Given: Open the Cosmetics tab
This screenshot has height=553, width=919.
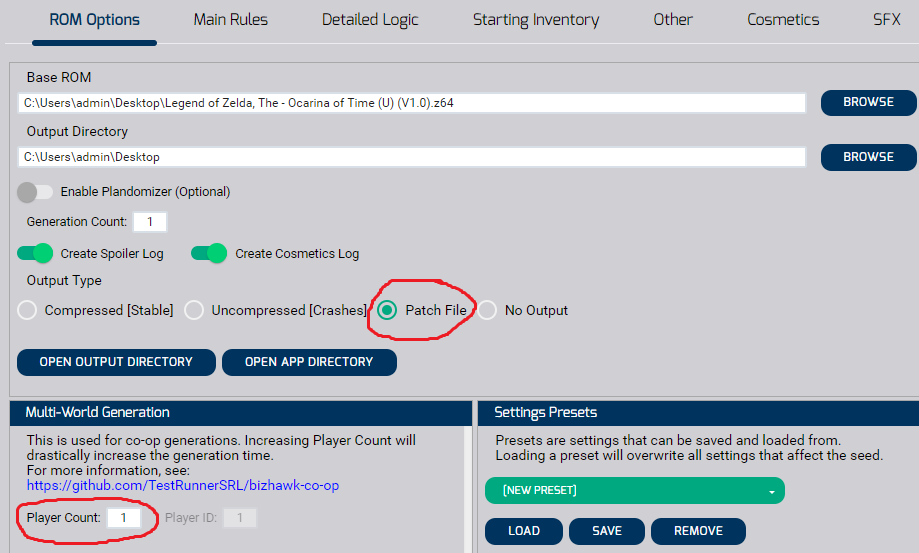Looking at the screenshot, I should tap(783, 20).
